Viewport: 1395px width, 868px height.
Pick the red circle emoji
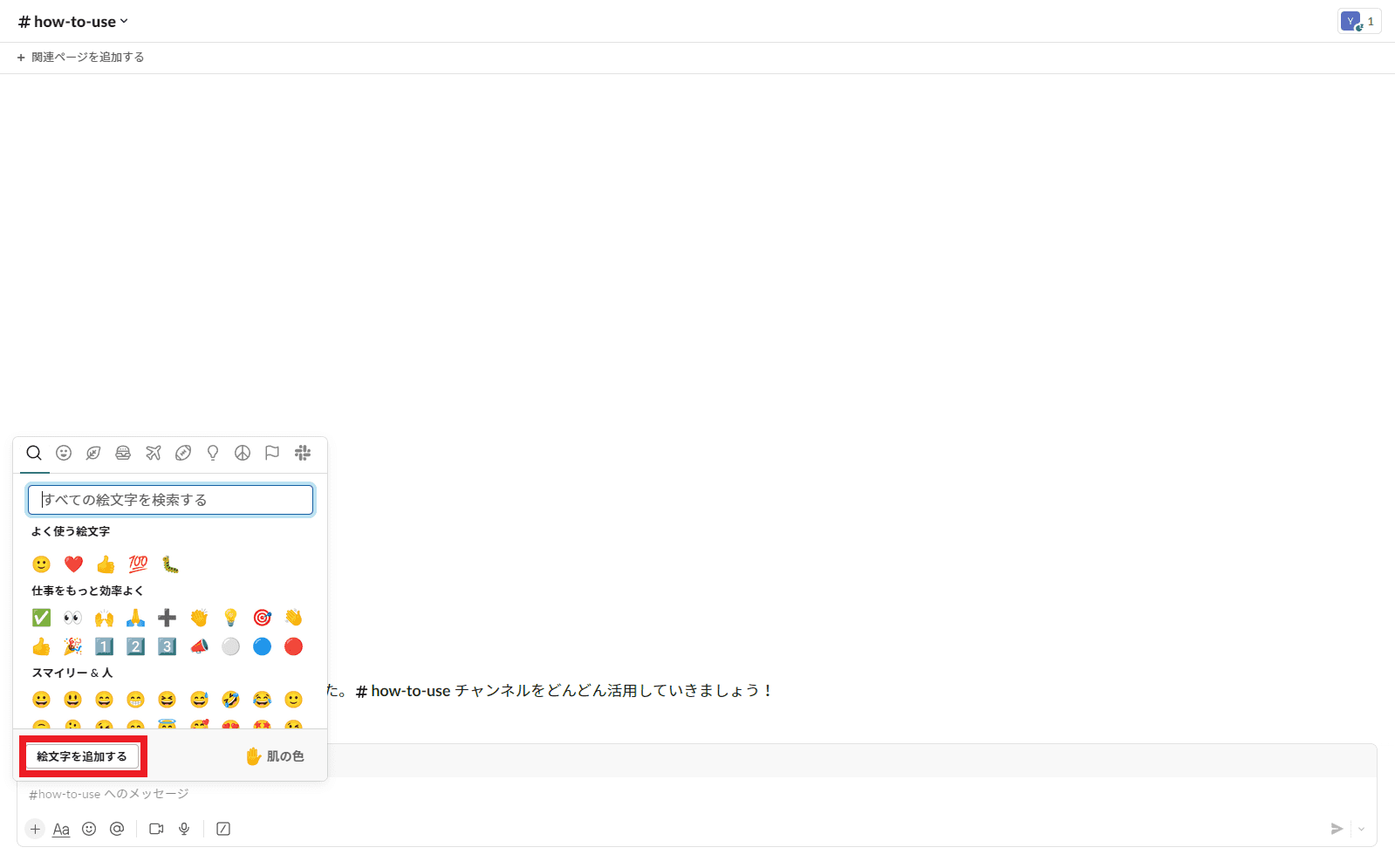(293, 646)
